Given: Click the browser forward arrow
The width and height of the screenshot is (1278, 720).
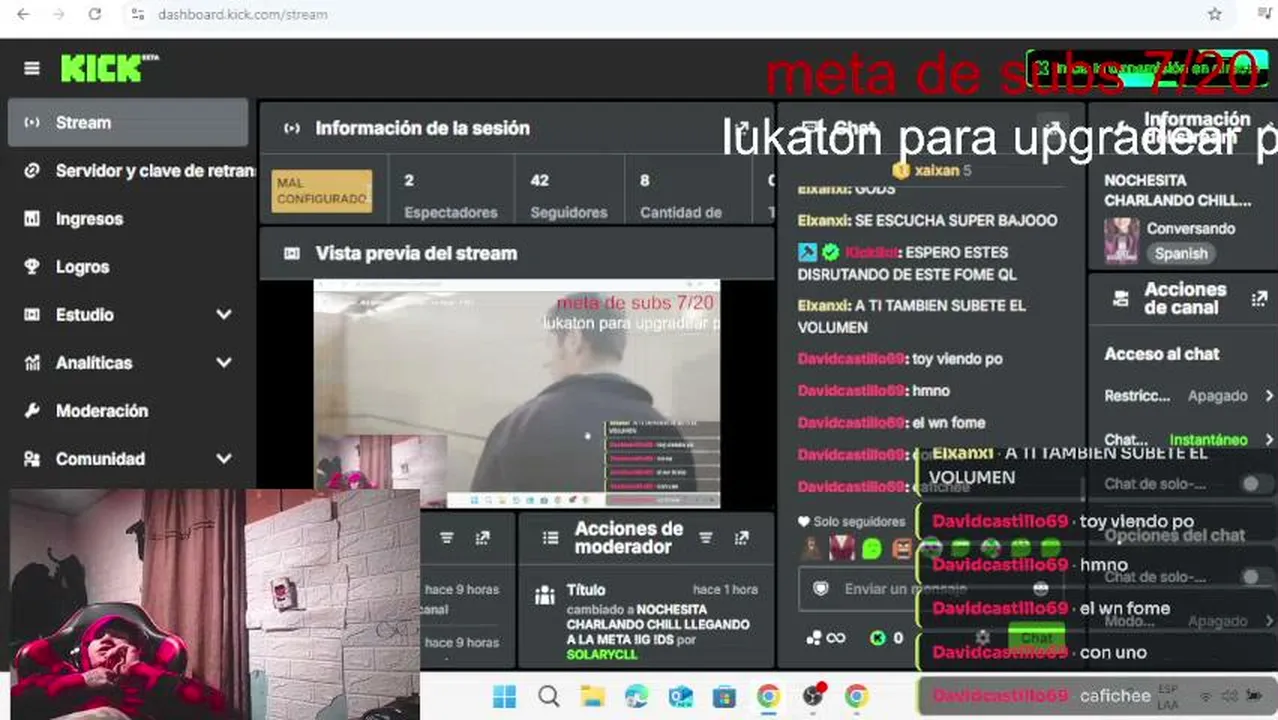Looking at the screenshot, I should [59, 14].
